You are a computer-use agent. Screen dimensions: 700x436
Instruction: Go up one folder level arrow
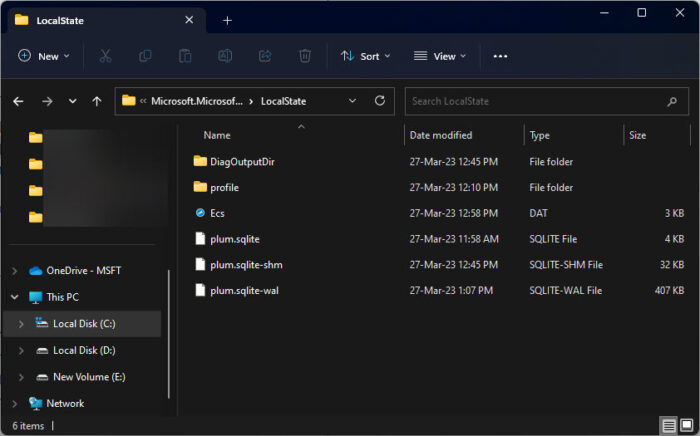(96, 101)
